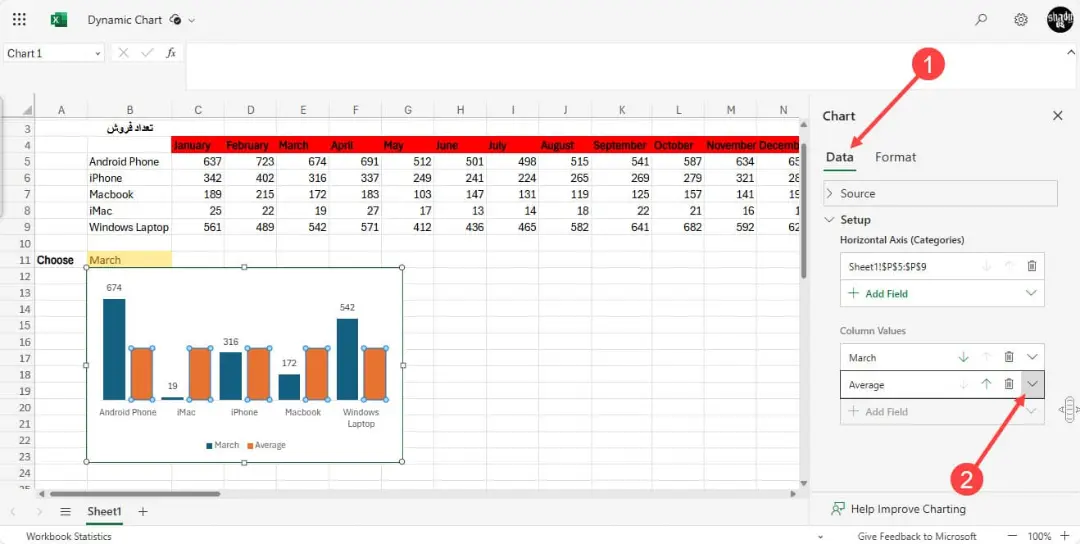Expand the formula bar chevron

1071,52
